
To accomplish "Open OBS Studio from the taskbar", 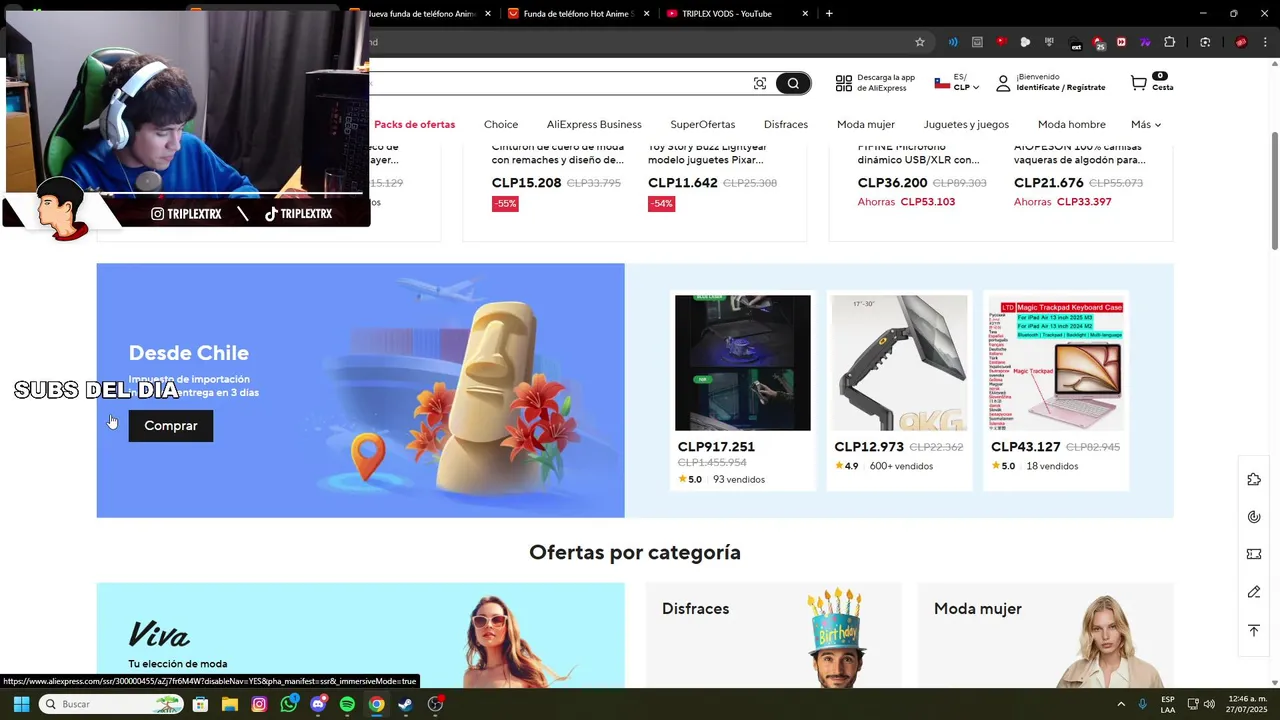I will click(435, 704).
